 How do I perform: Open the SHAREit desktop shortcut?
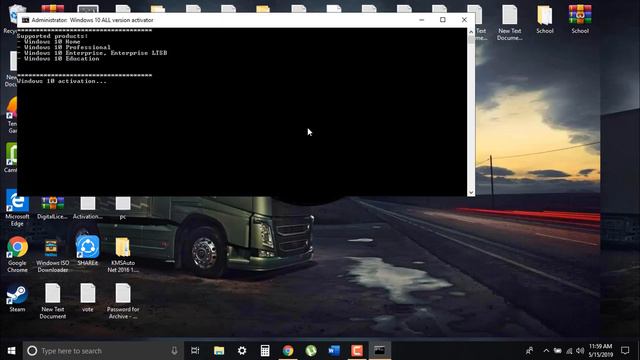pos(87,251)
